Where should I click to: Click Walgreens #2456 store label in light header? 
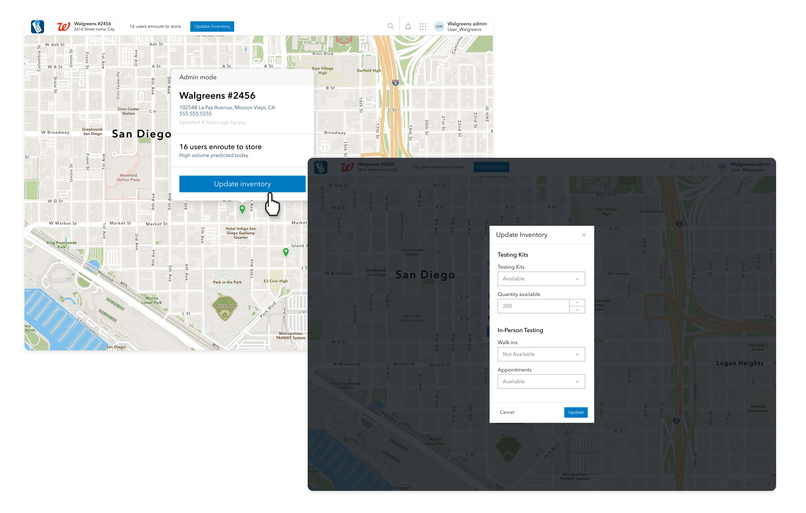point(93,24)
